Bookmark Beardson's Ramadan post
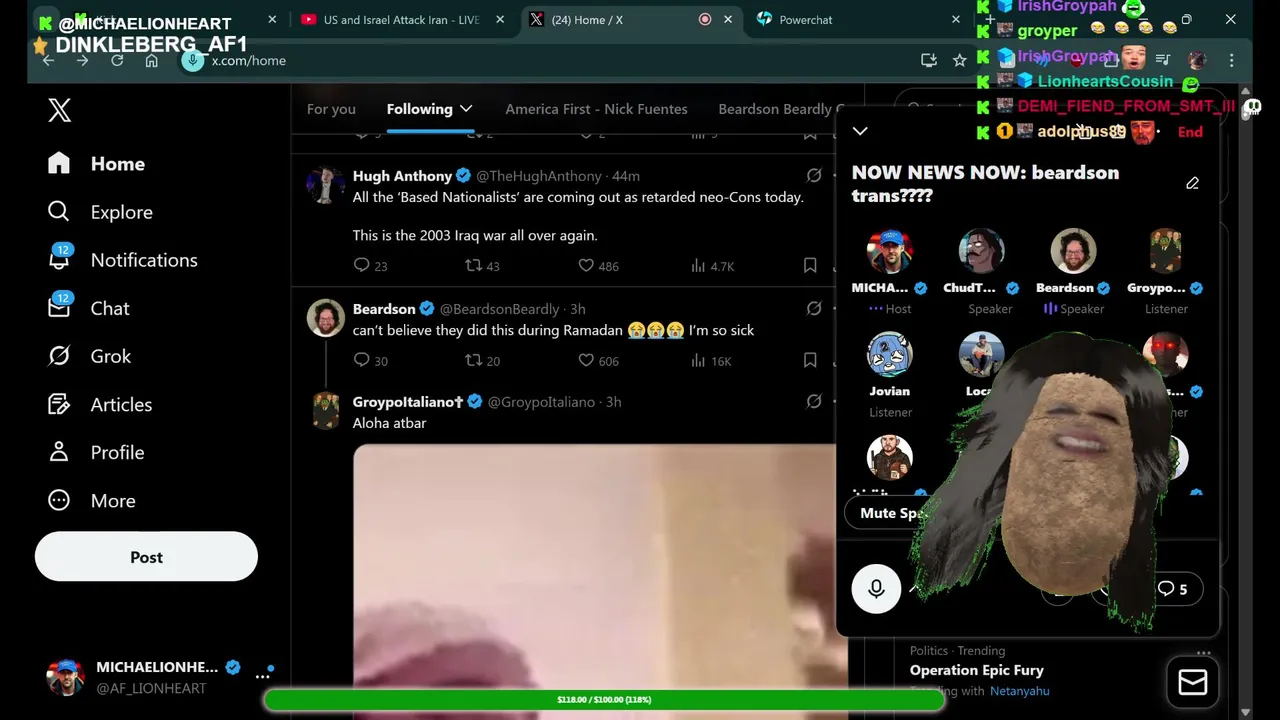Viewport: 1280px width, 720px height. (810, 360)
